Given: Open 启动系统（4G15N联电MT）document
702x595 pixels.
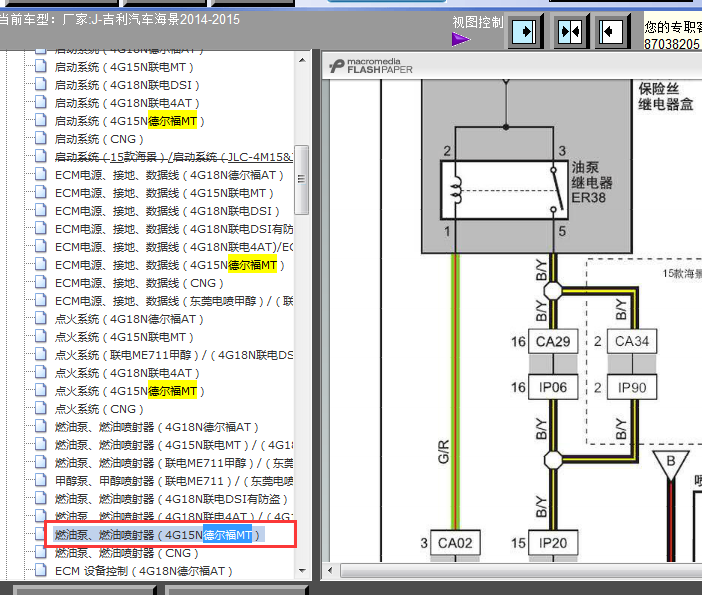Looking at the screenshot, I should 124,67.
